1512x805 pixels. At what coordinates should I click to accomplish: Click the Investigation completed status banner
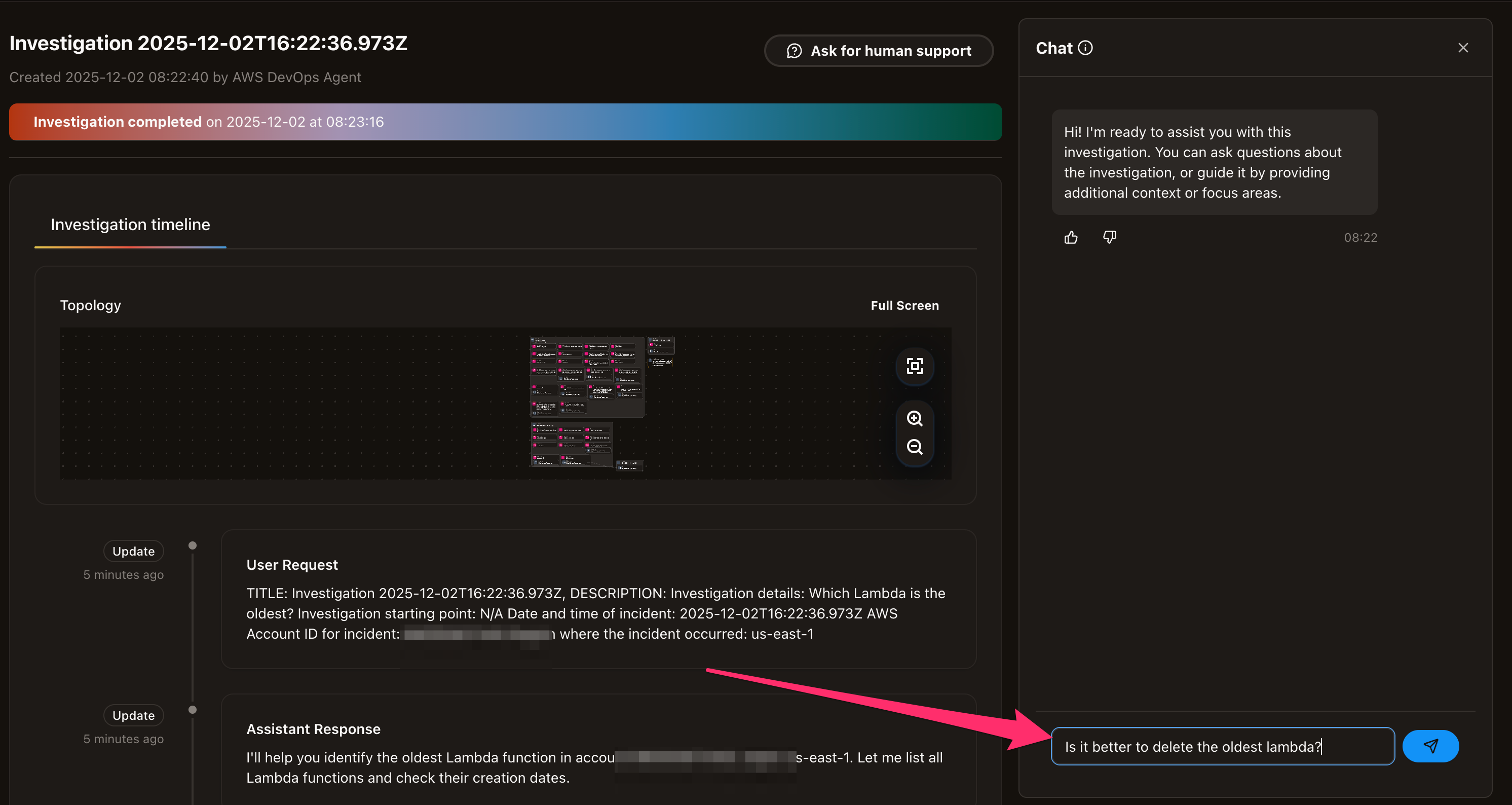coord(505,122)
